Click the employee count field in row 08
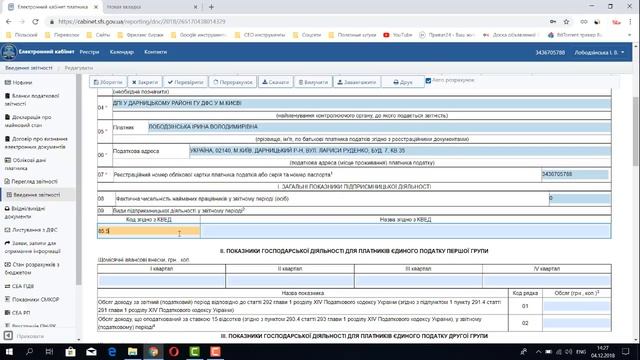This screenshot has width=640, height=360. point(580,198)
